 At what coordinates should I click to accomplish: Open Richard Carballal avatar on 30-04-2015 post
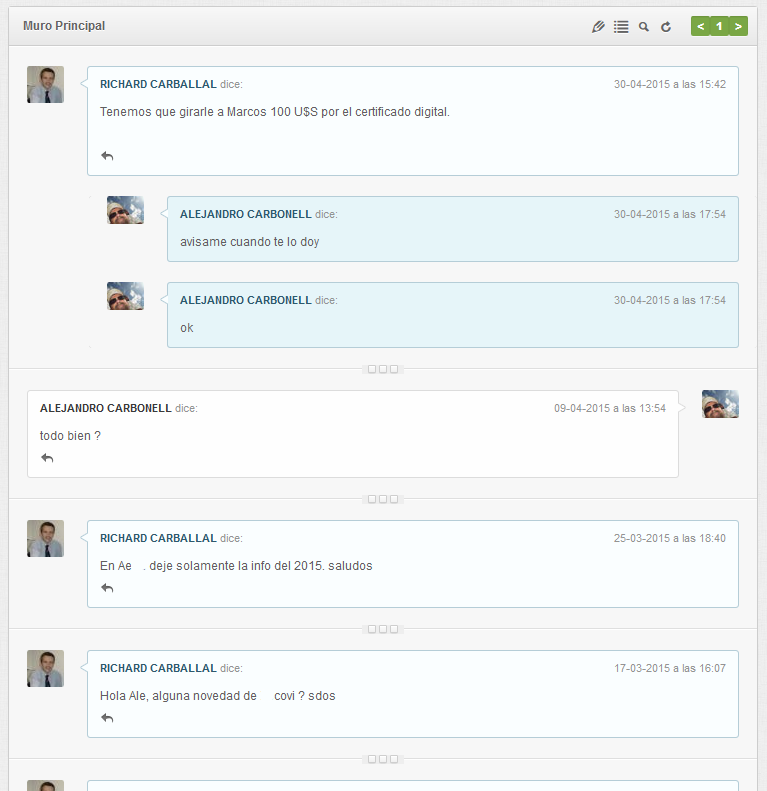45,84
